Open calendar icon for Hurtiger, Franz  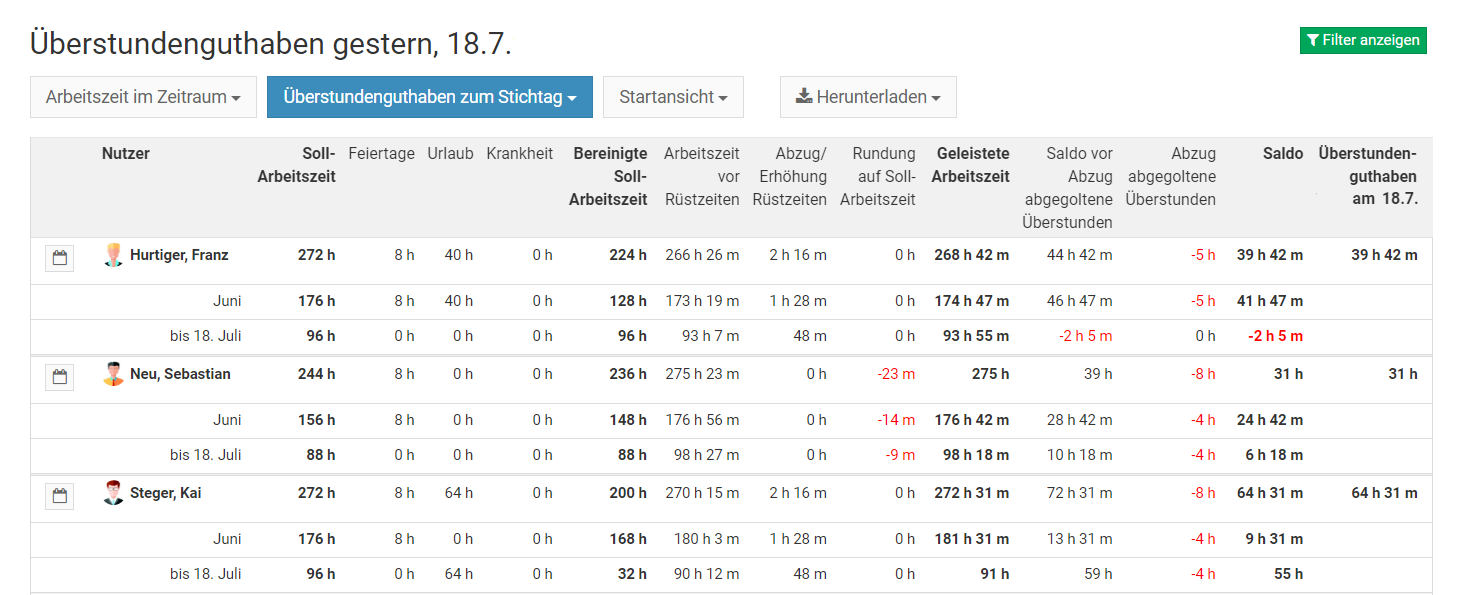pos(59,258)
